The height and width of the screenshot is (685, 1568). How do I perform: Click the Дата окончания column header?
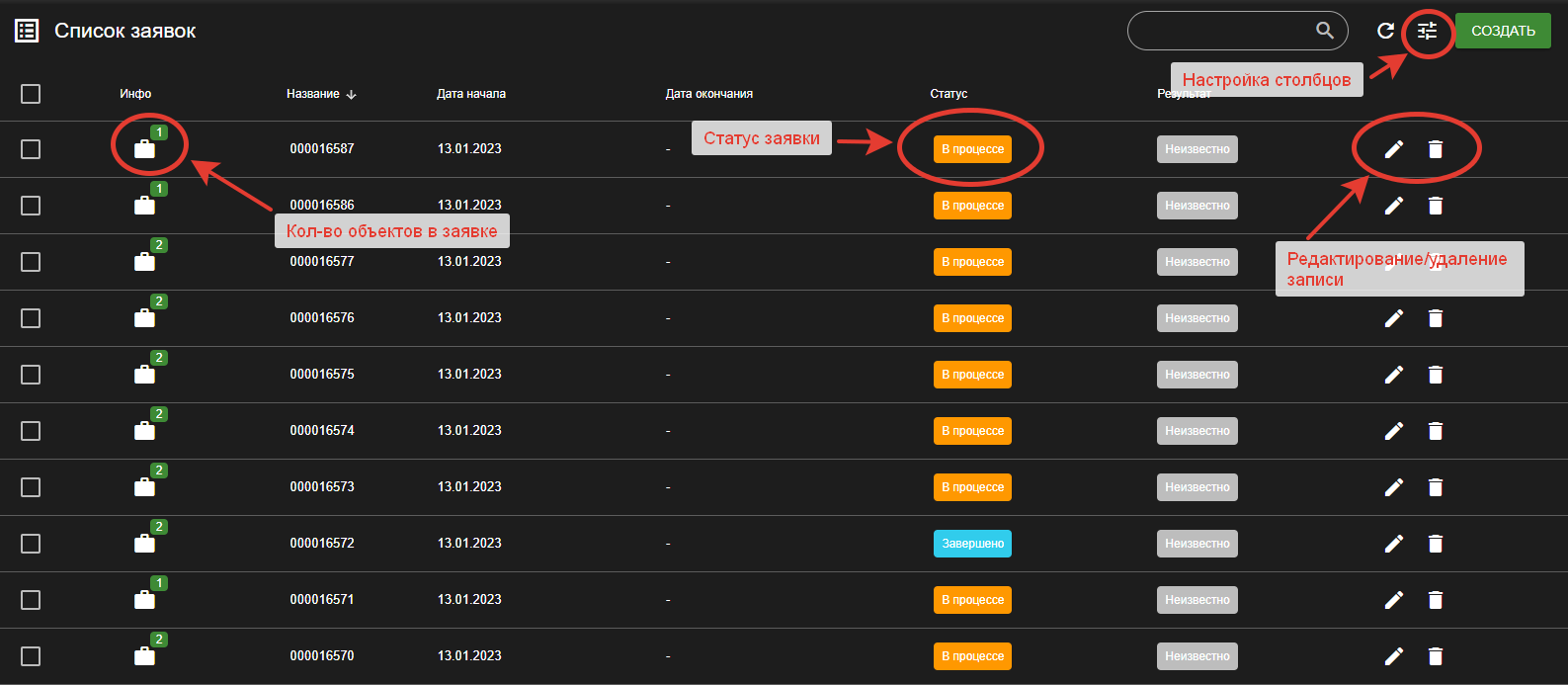tap(709, 94)
